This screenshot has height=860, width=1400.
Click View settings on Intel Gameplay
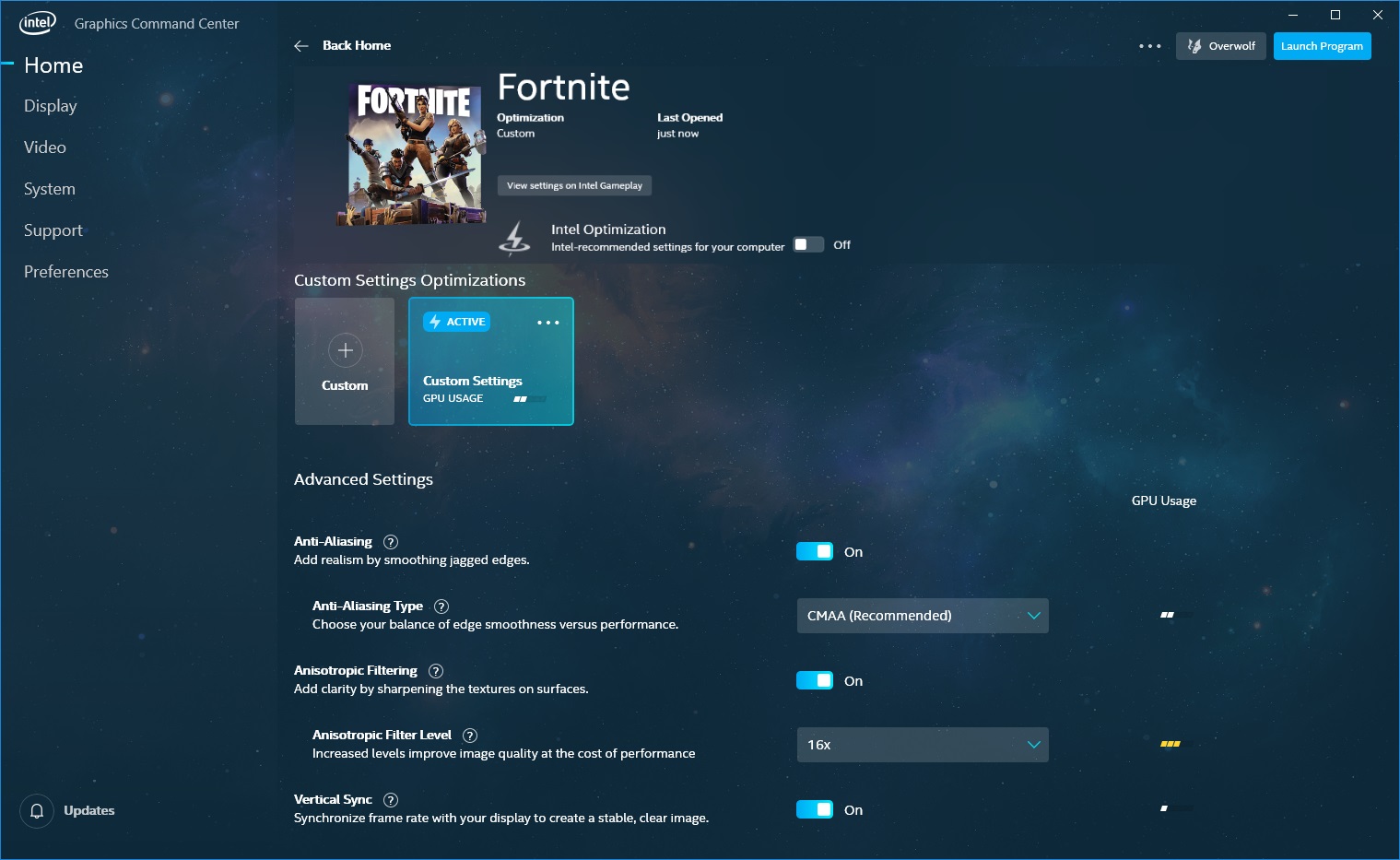(x=574, y=185)
